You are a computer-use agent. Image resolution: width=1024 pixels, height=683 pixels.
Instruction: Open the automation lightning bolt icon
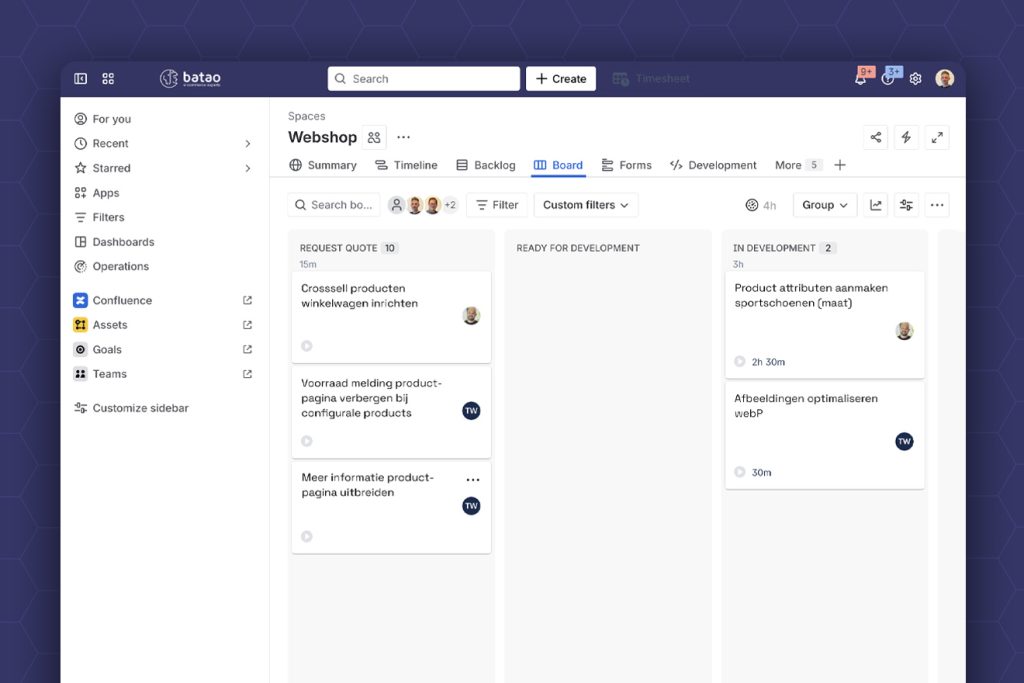click(906, 138)
